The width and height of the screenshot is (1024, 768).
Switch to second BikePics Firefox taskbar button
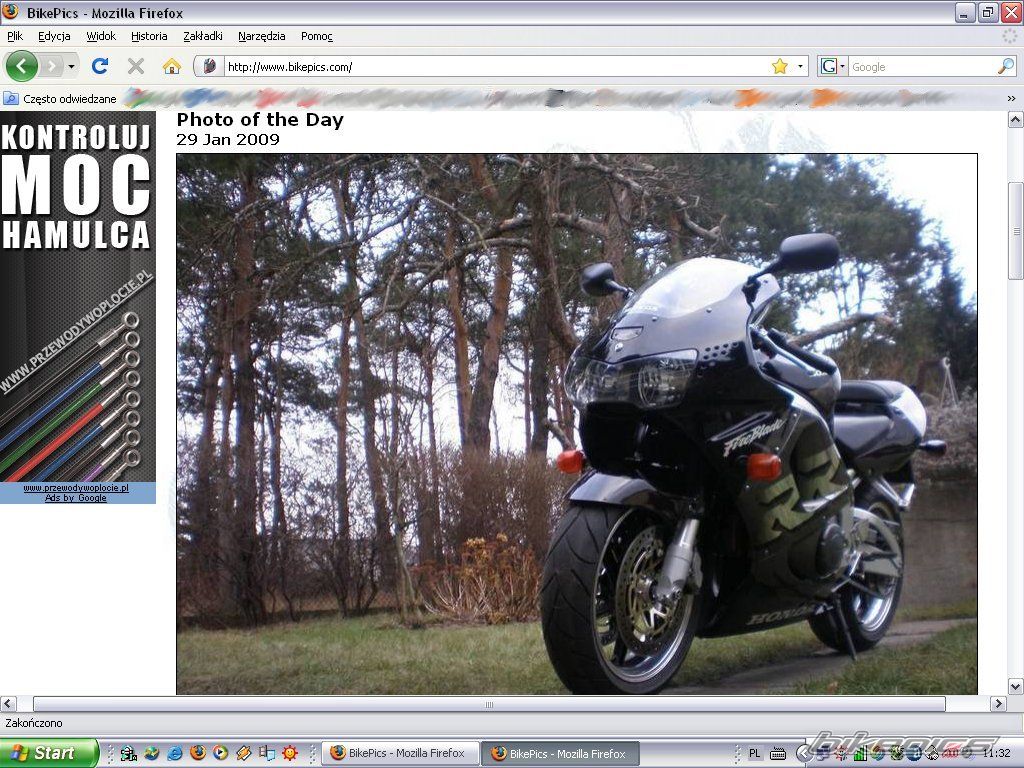[x=560, y=753]
